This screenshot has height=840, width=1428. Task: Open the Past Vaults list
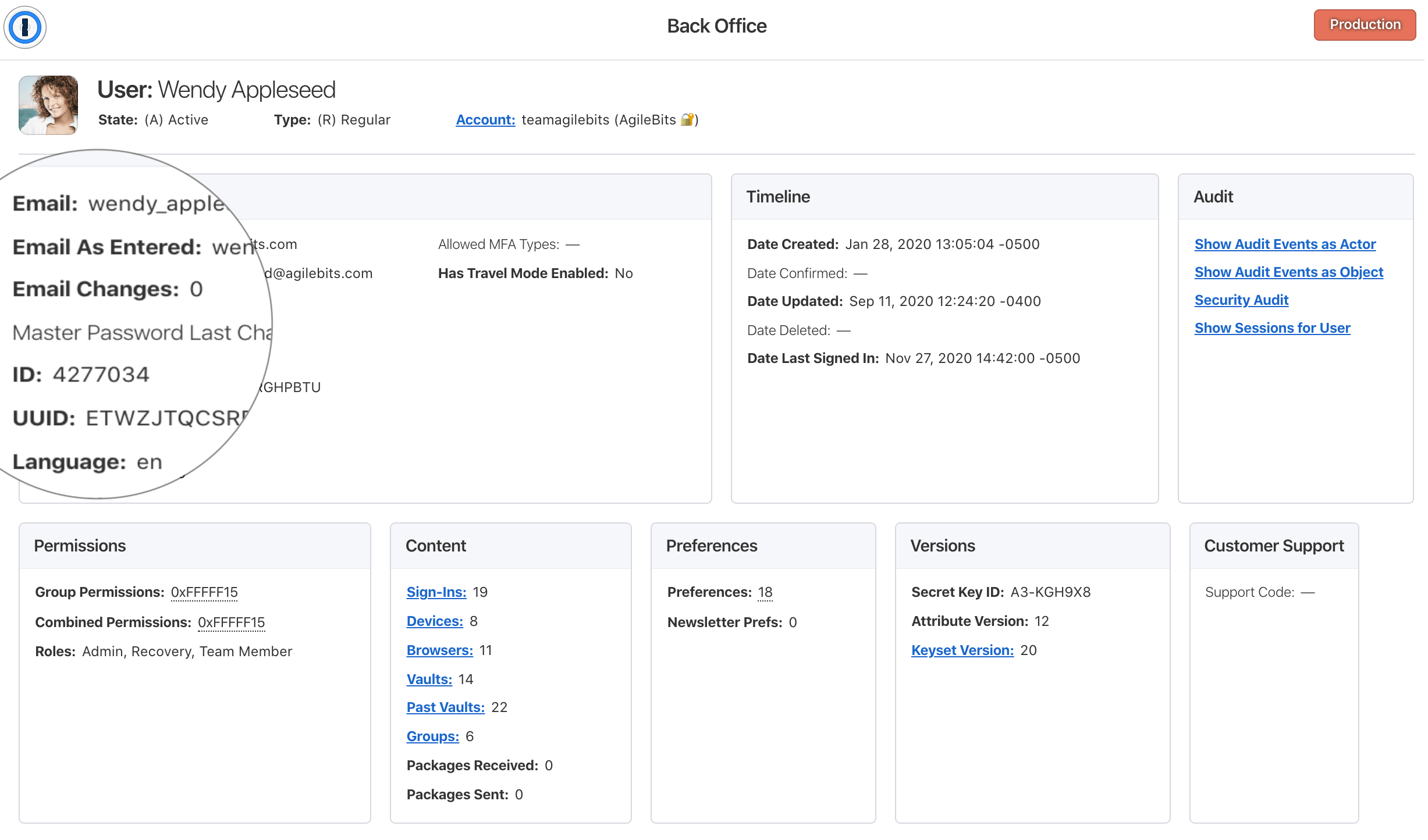445,707
